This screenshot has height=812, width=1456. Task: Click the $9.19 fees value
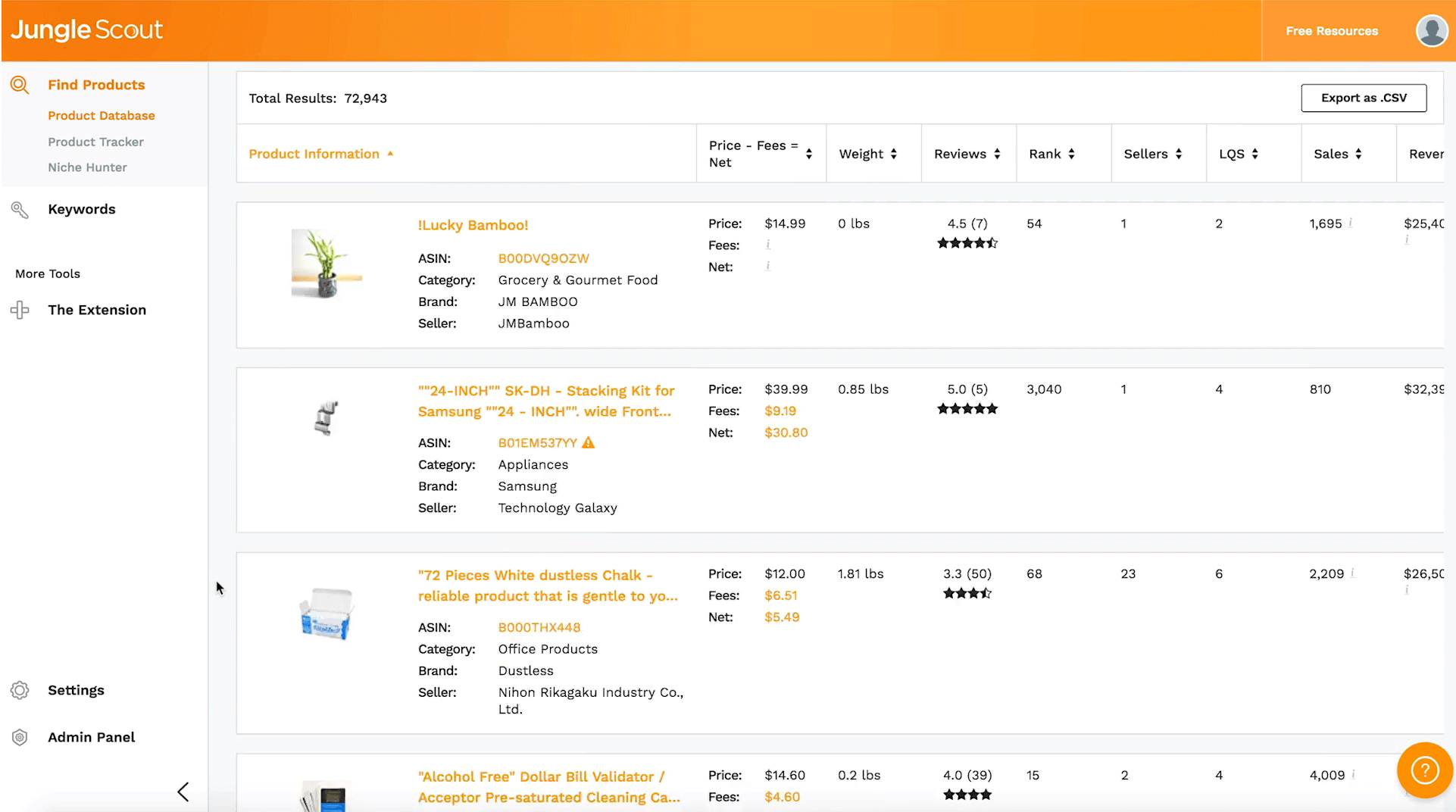pos(780,411)
